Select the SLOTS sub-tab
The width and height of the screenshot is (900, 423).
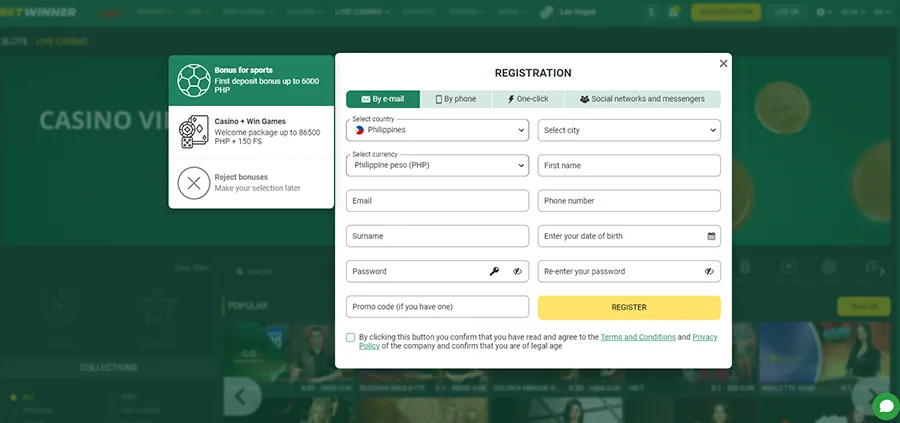click(x=14, y=41)
